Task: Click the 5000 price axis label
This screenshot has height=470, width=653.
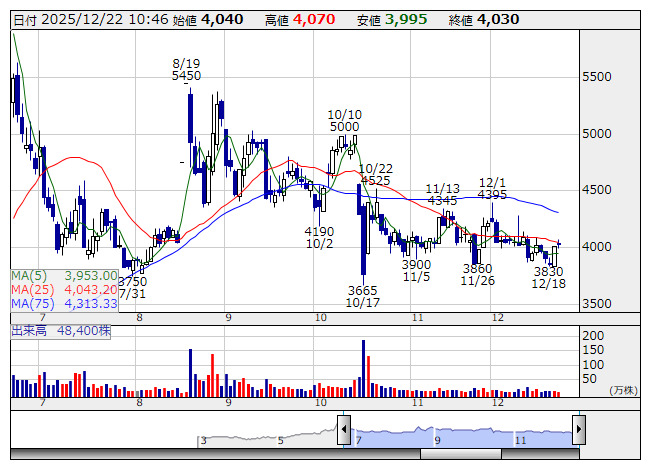Action: (596, 134)
